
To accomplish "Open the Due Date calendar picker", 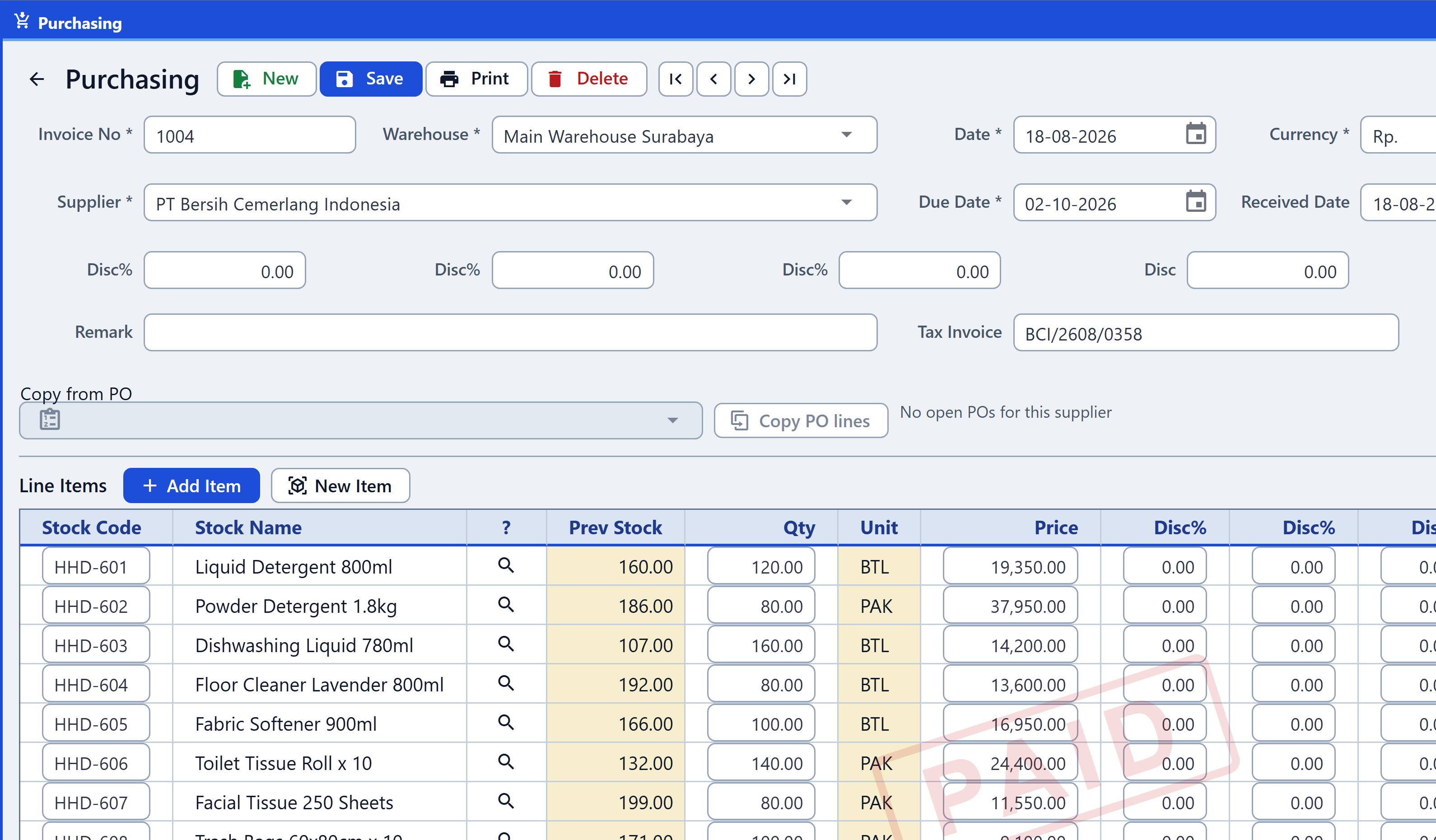I will pos(1195,202).
